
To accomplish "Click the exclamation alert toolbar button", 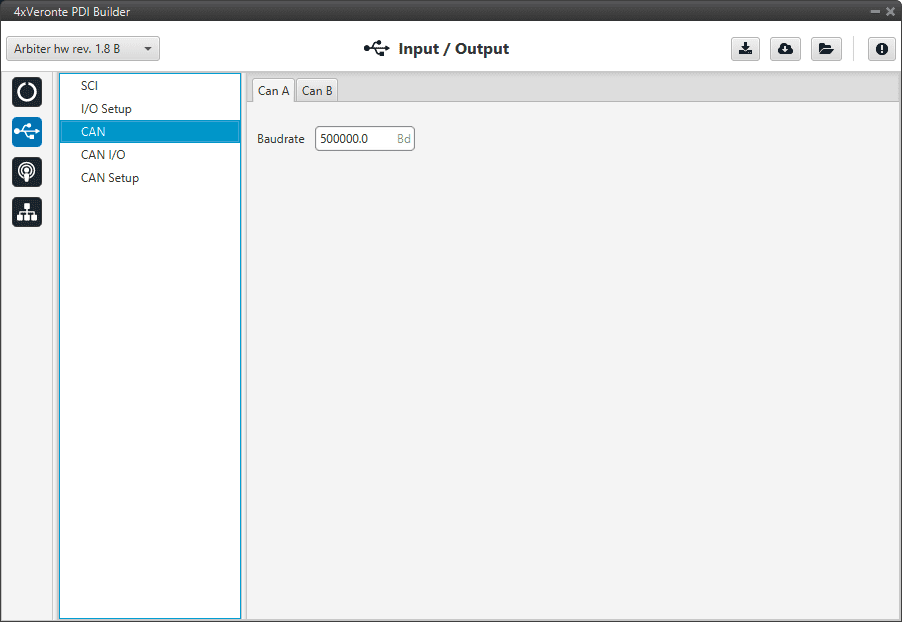I will [x=881, y=49].
